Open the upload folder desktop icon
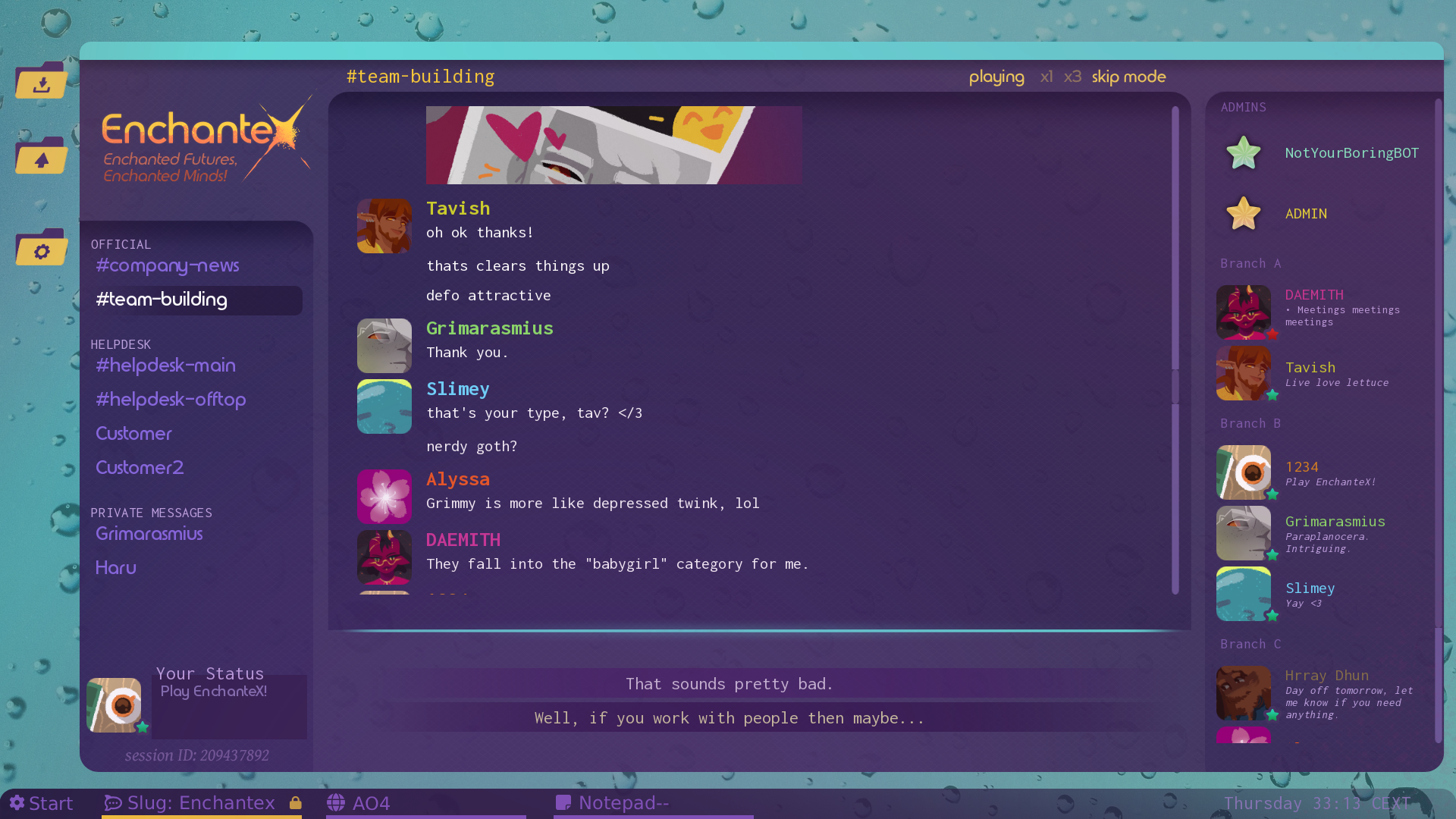The height and width of the screenshot is (819, 1456). tap(42, 155)
